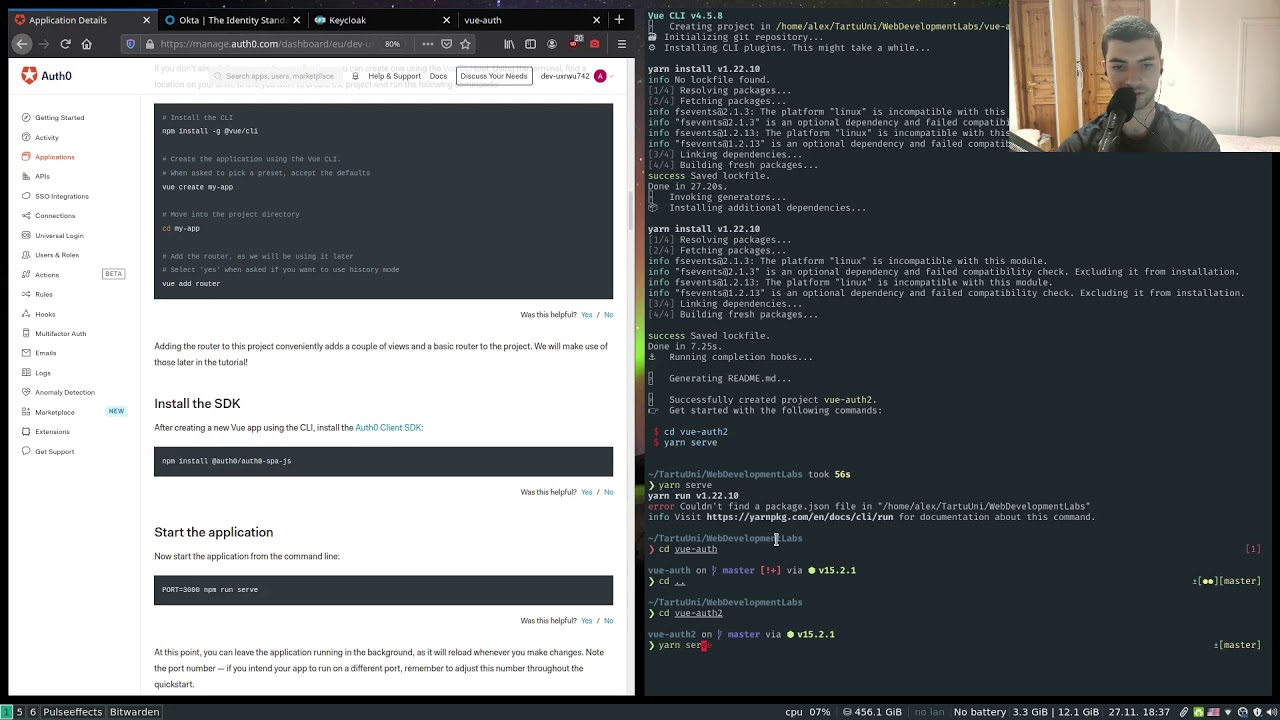Open the Help & Support link

(394, 76)
